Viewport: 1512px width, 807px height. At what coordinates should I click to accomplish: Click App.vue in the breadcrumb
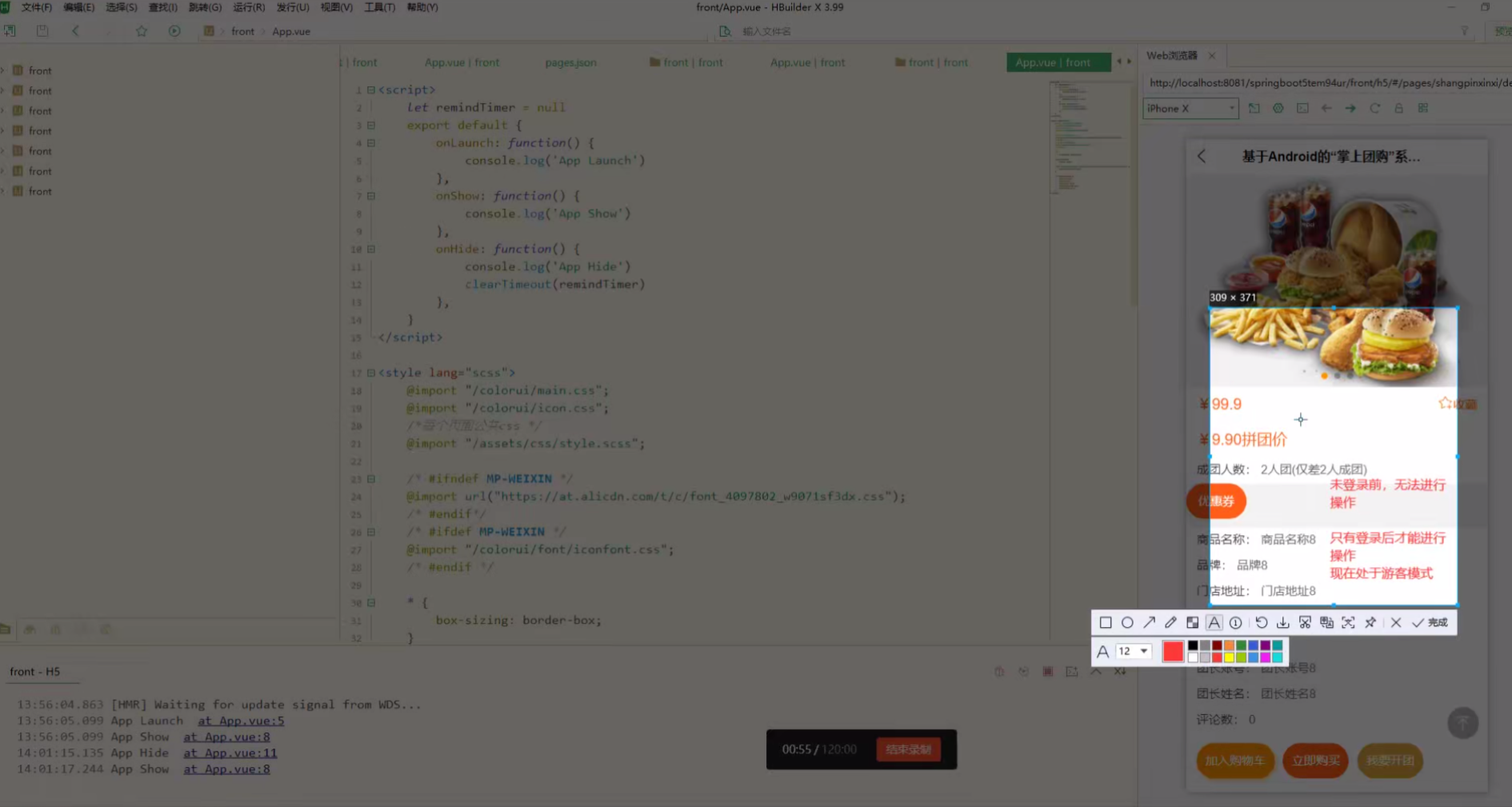(x=291, y=31)
